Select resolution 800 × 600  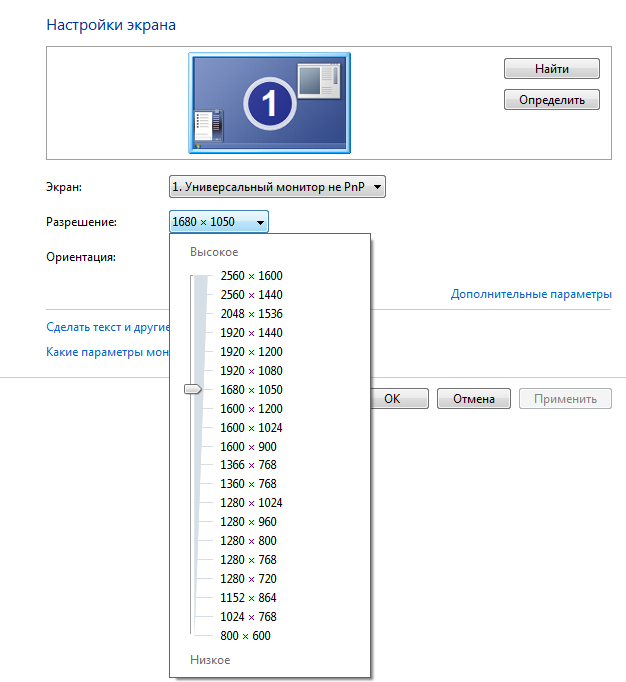pyautogui.click(x=245, y=636)
